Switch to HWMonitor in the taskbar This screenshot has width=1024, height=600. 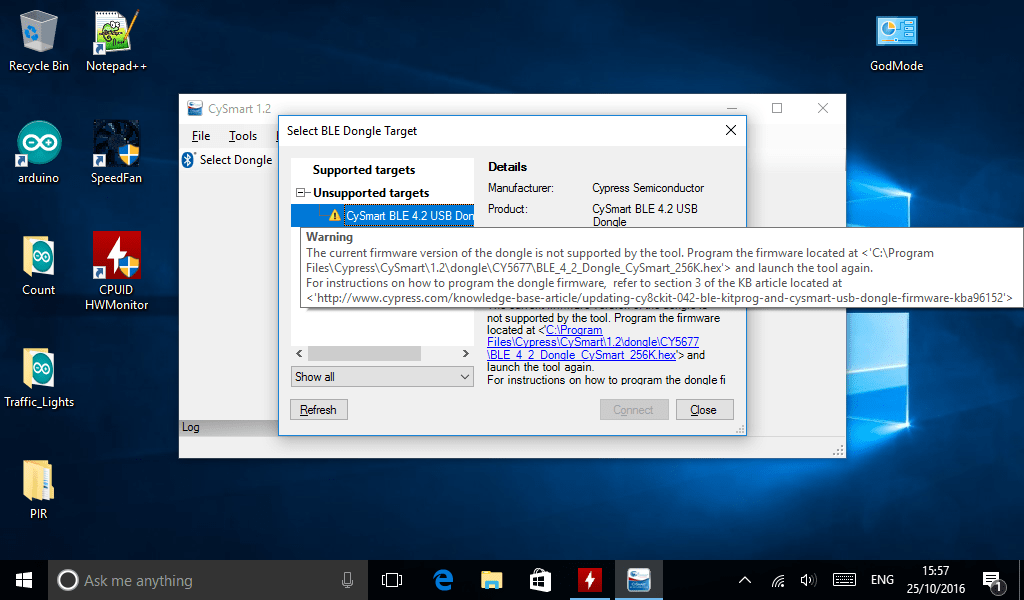tap(589, 580)
